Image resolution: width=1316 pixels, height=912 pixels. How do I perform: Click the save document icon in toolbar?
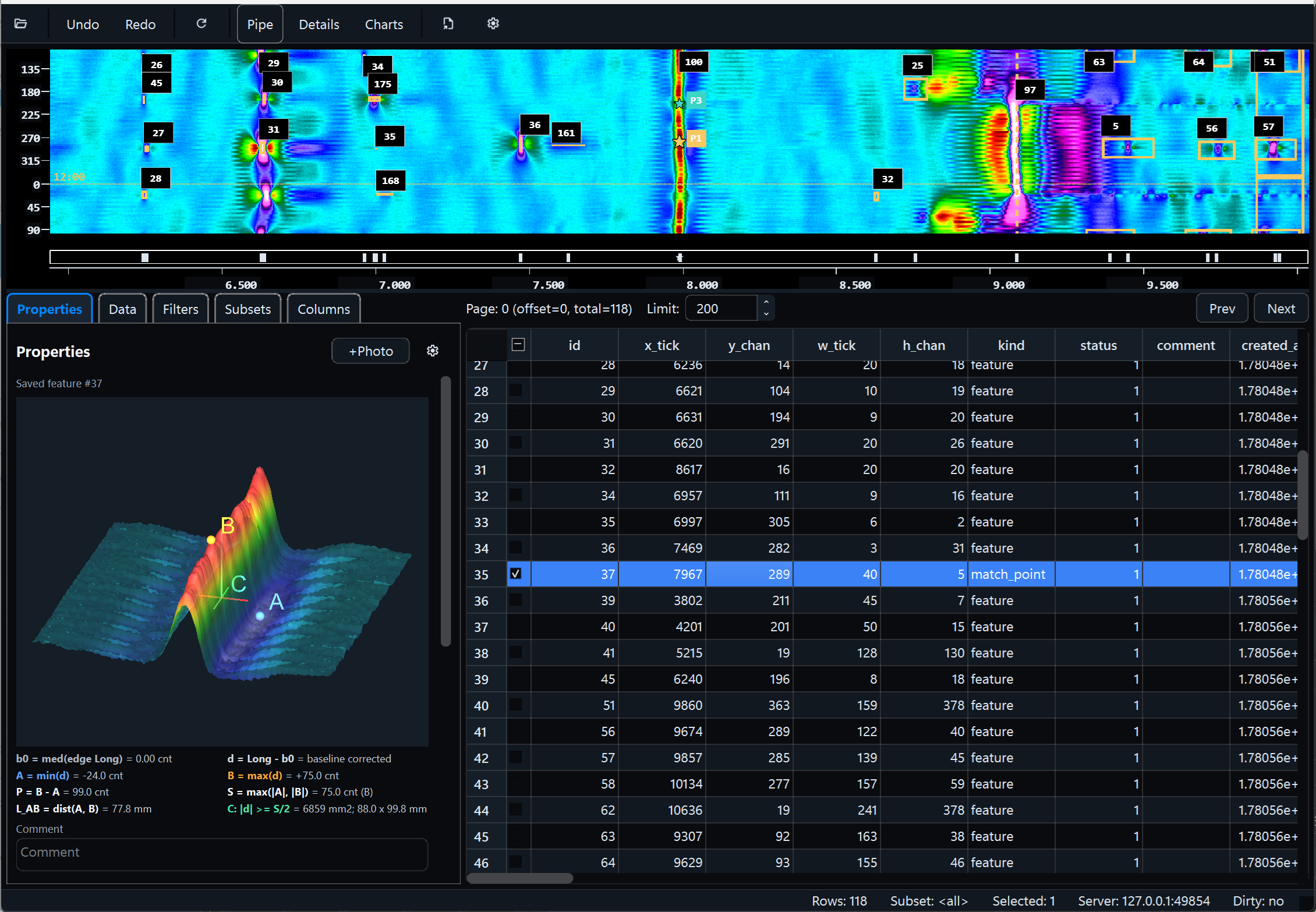[x=448, y=24]
